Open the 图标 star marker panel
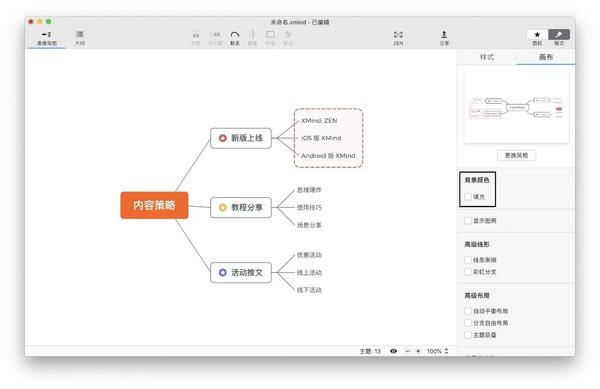The image size is (600, 389). [x=537, y=34]
